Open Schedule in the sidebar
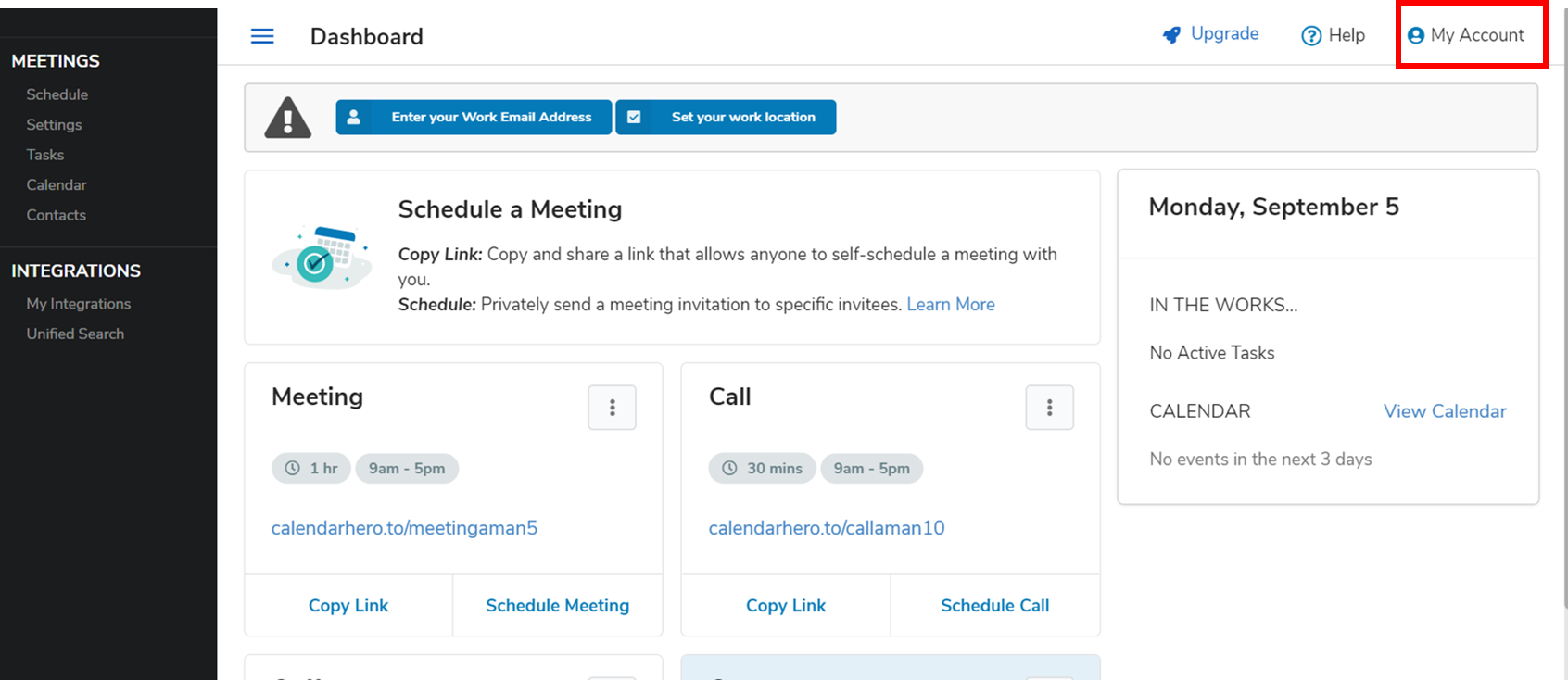The height and width of the screenshot is (680, 1568). pos(57,94)
